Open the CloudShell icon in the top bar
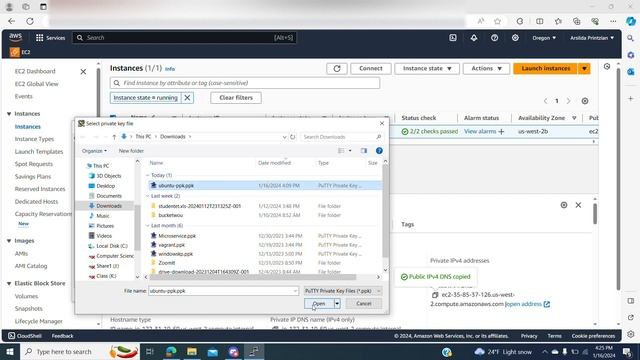The width and height of the screenshot is (640, 360). tap(453, 38)
